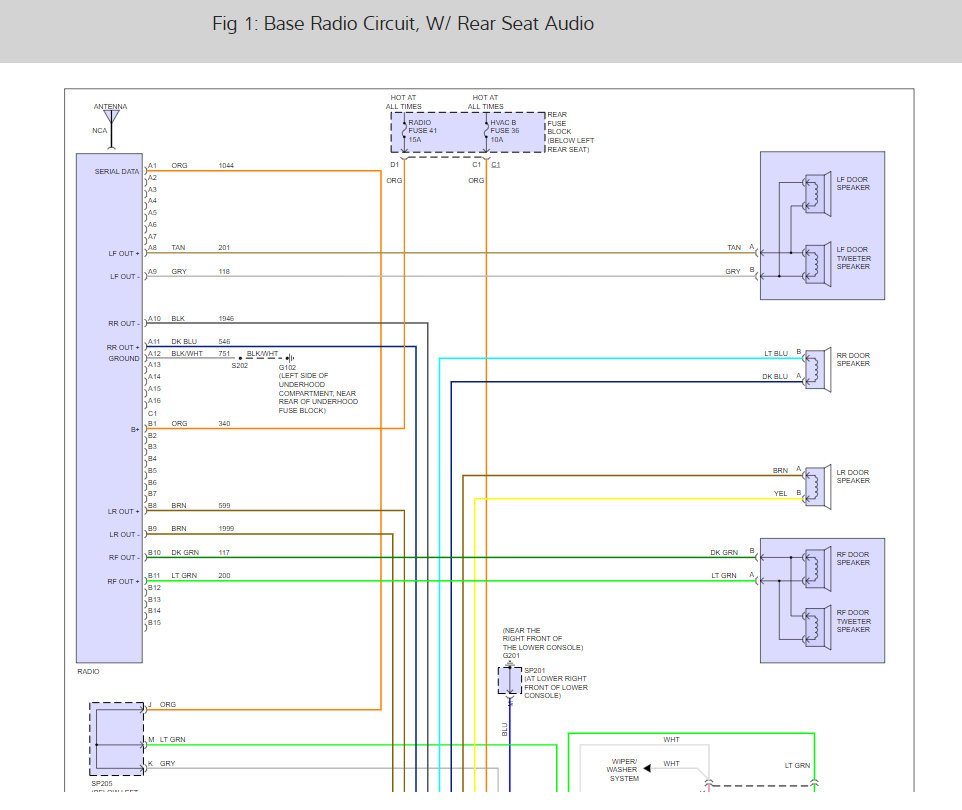Click the antenna symbol above the radio
The image size is (962, 810).
(x=111, y=129)
